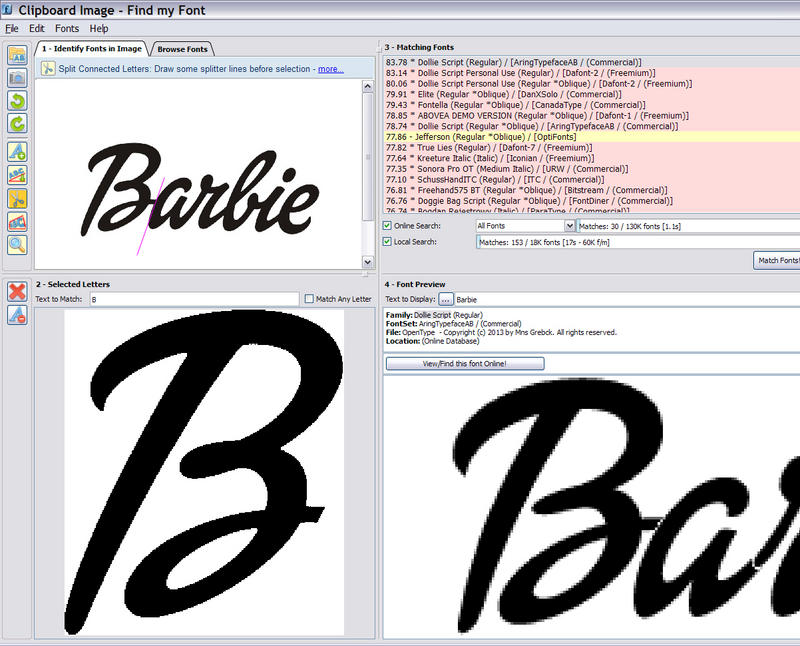Click the 'Family: Dollie Script (Regular)' info line

[x=434, y=315]
